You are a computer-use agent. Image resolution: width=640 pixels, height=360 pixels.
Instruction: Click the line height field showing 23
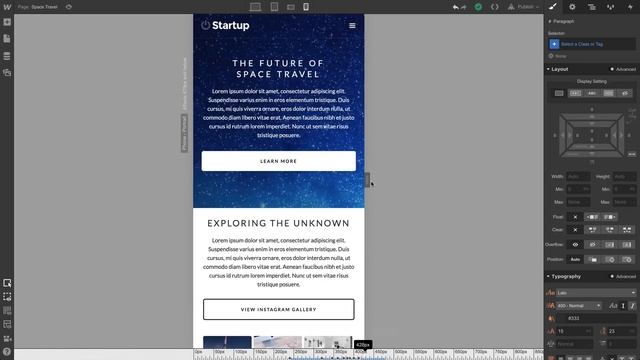622,331
